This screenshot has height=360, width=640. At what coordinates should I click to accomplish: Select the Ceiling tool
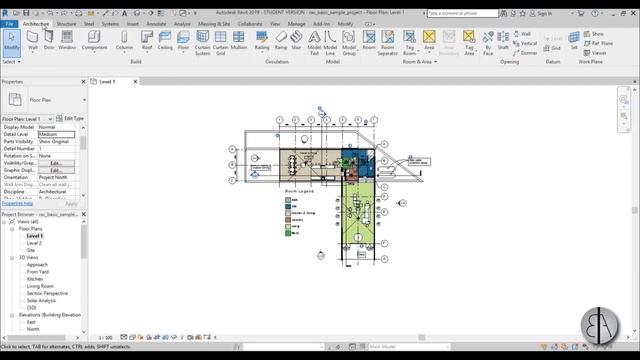(x=165, y=41)
